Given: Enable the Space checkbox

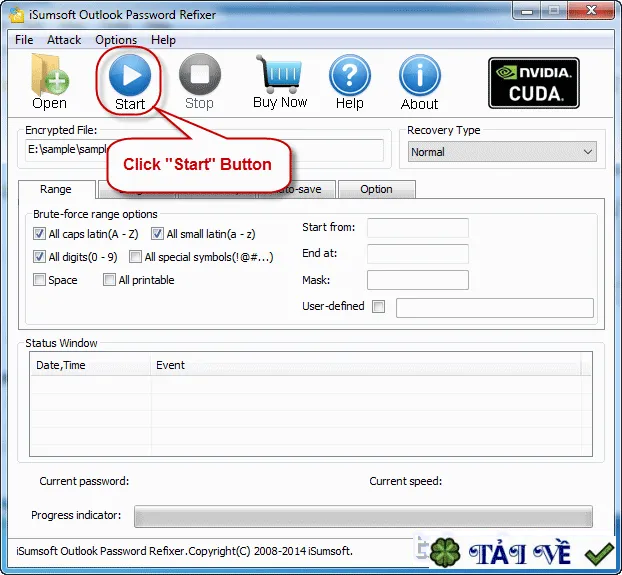Looking at the screenshot, I should 39,280.
